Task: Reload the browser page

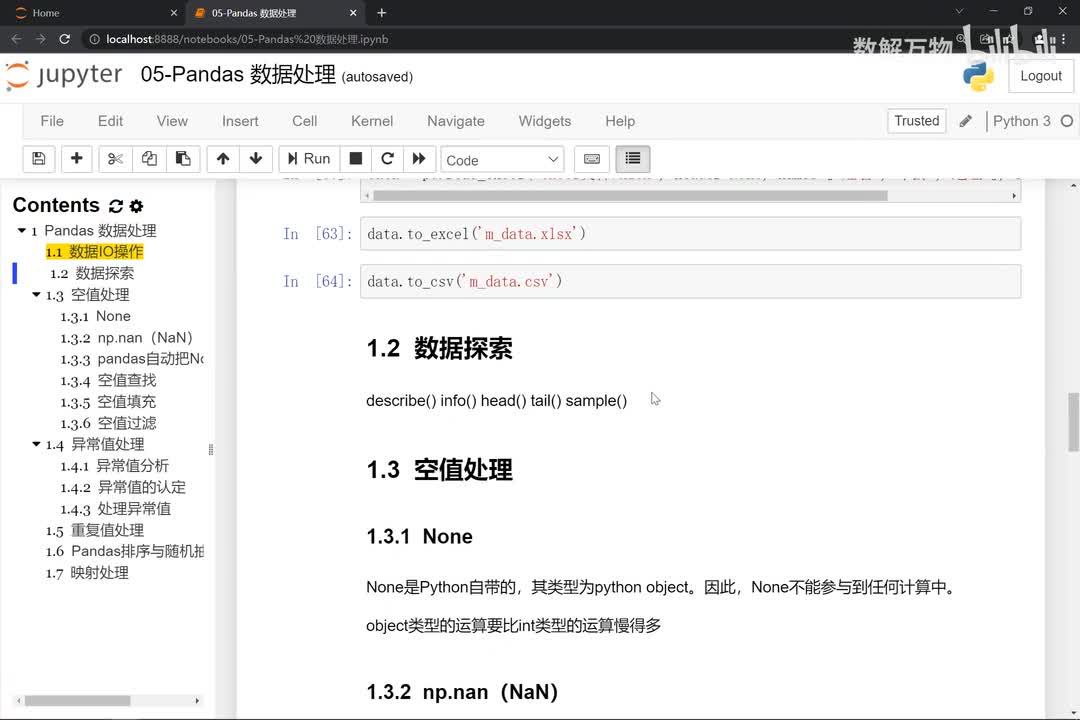Action: [x=65, y=39]
